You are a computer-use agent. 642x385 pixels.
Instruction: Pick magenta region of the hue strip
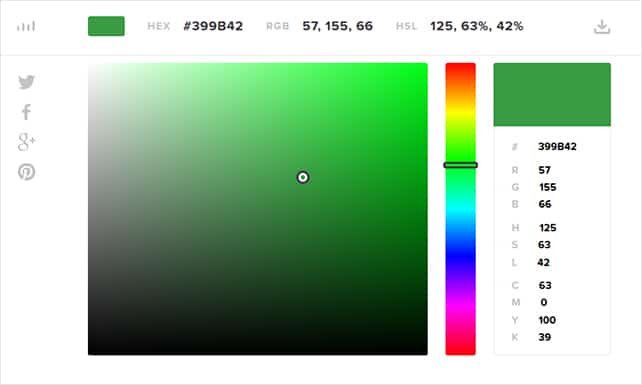(461, 306)
